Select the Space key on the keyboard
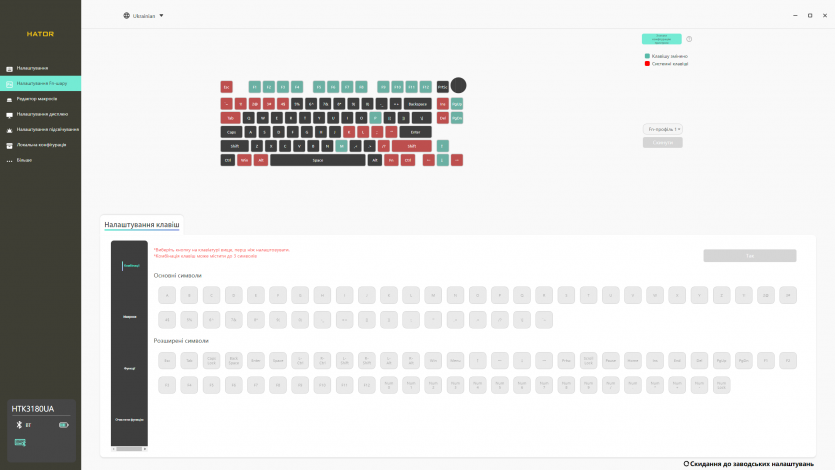The width and height of the screenshot is (835, 470). [317, 160]
